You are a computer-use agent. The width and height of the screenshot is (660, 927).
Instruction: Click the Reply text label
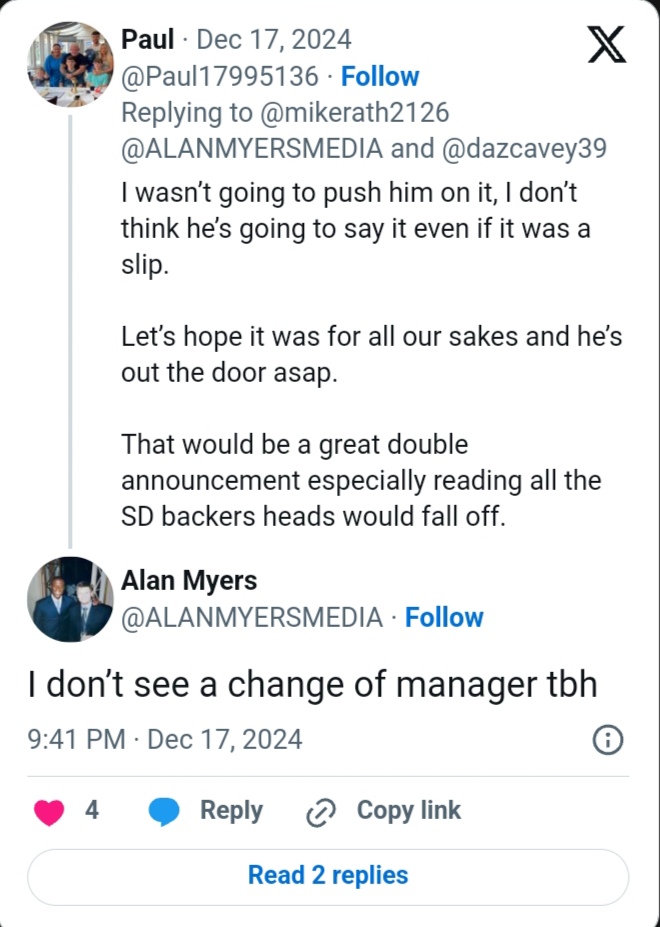pyautogui.click(x=231, y=811)
